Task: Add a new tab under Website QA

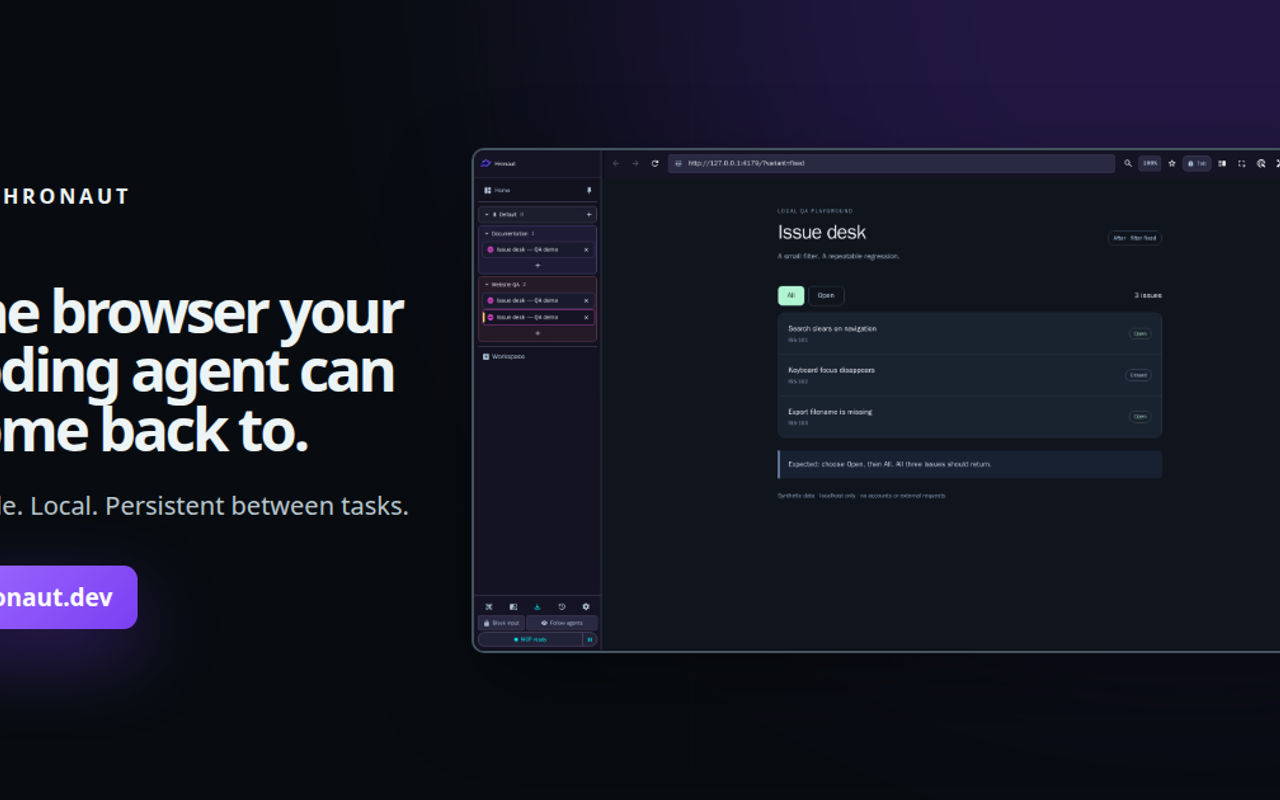Action: pos(538,333)
